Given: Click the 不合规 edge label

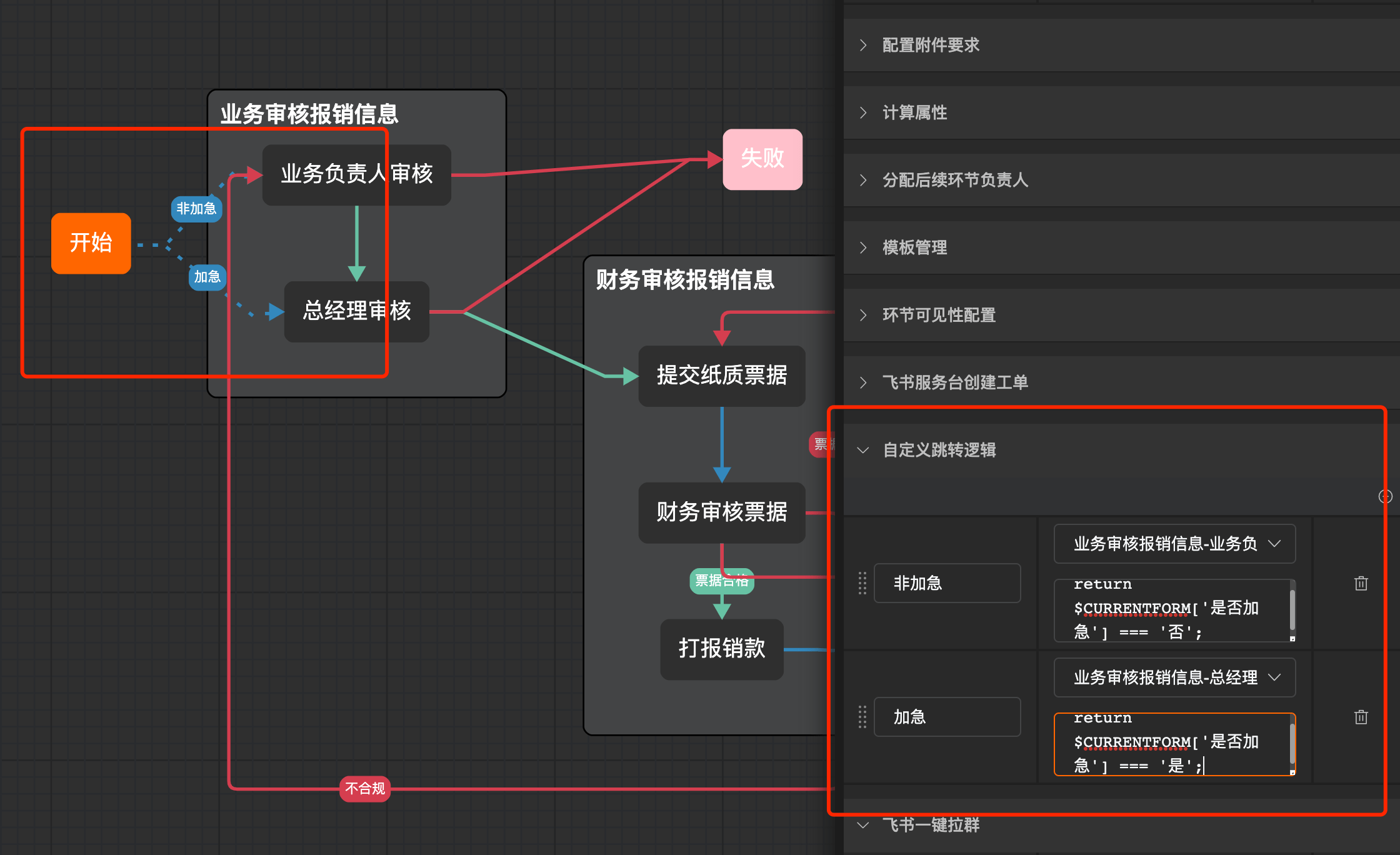Looking at the screenshot, I should coord(365,789).
